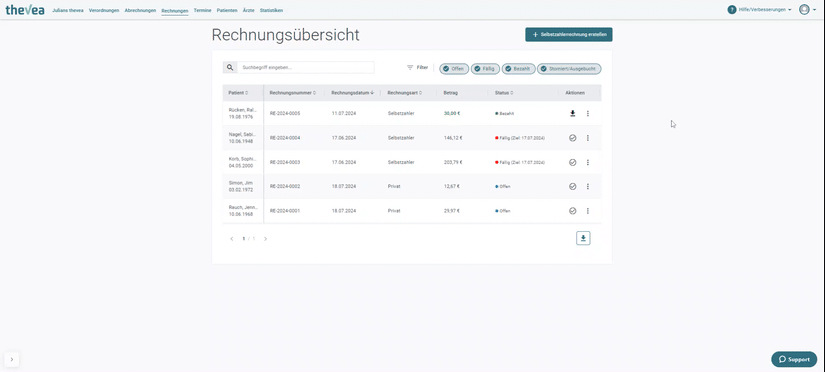Click amount 203,79 €
This screenshot has width=825, height=372.
tap(453, 162)
